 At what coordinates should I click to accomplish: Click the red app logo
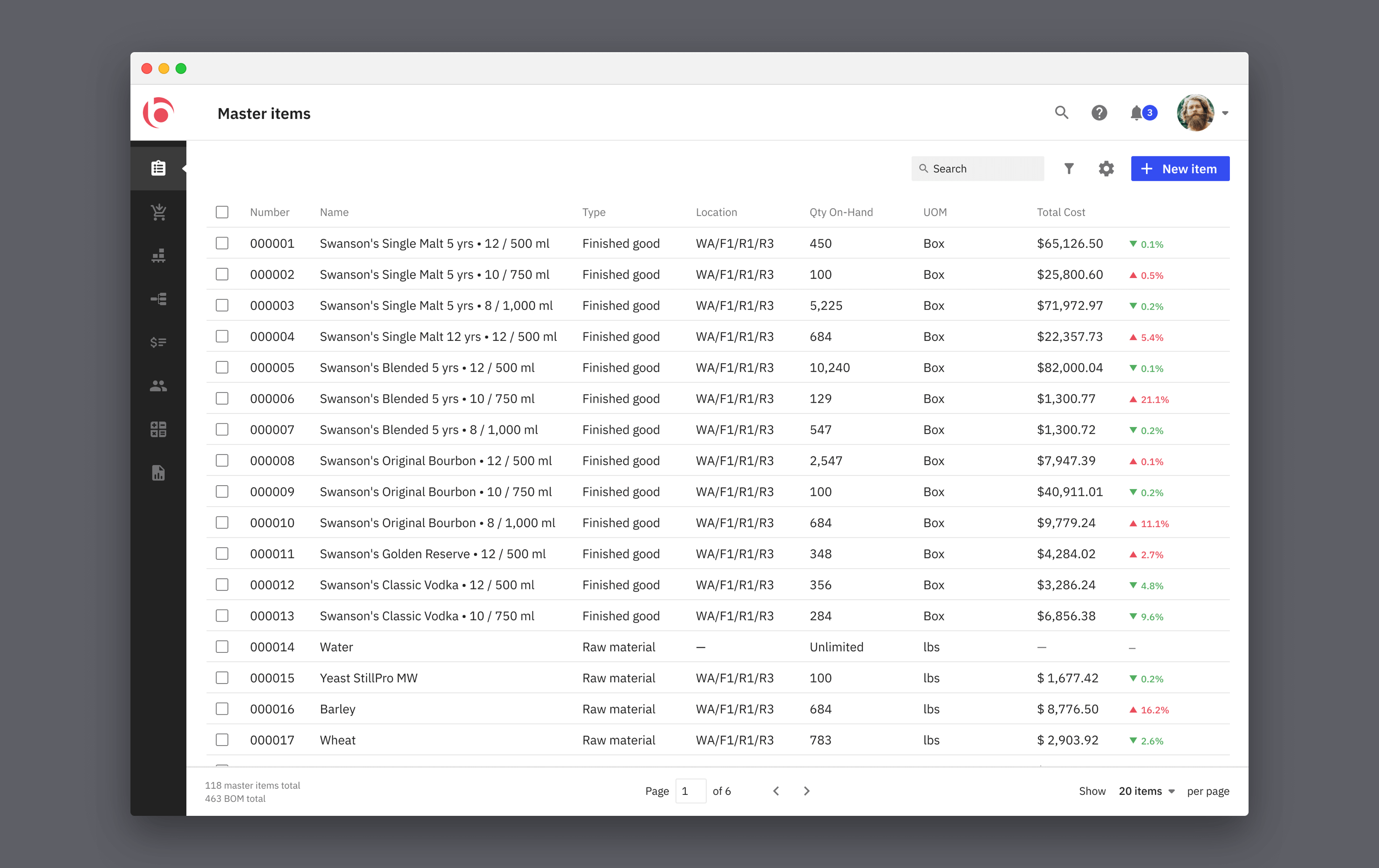[x=158, y=113]
